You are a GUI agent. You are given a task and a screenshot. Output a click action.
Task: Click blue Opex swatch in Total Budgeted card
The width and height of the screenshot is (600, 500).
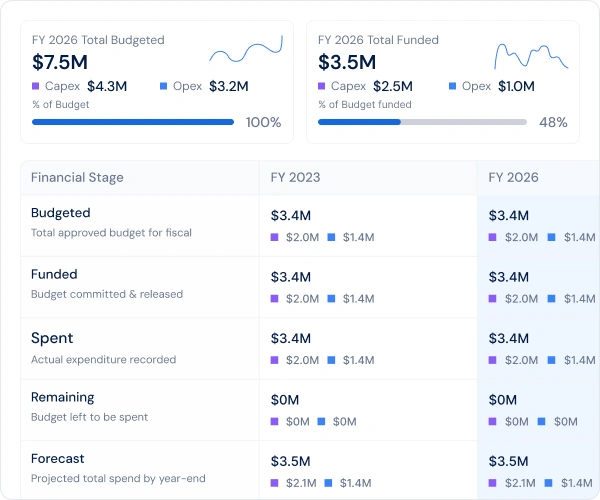[x=163, y=86]
